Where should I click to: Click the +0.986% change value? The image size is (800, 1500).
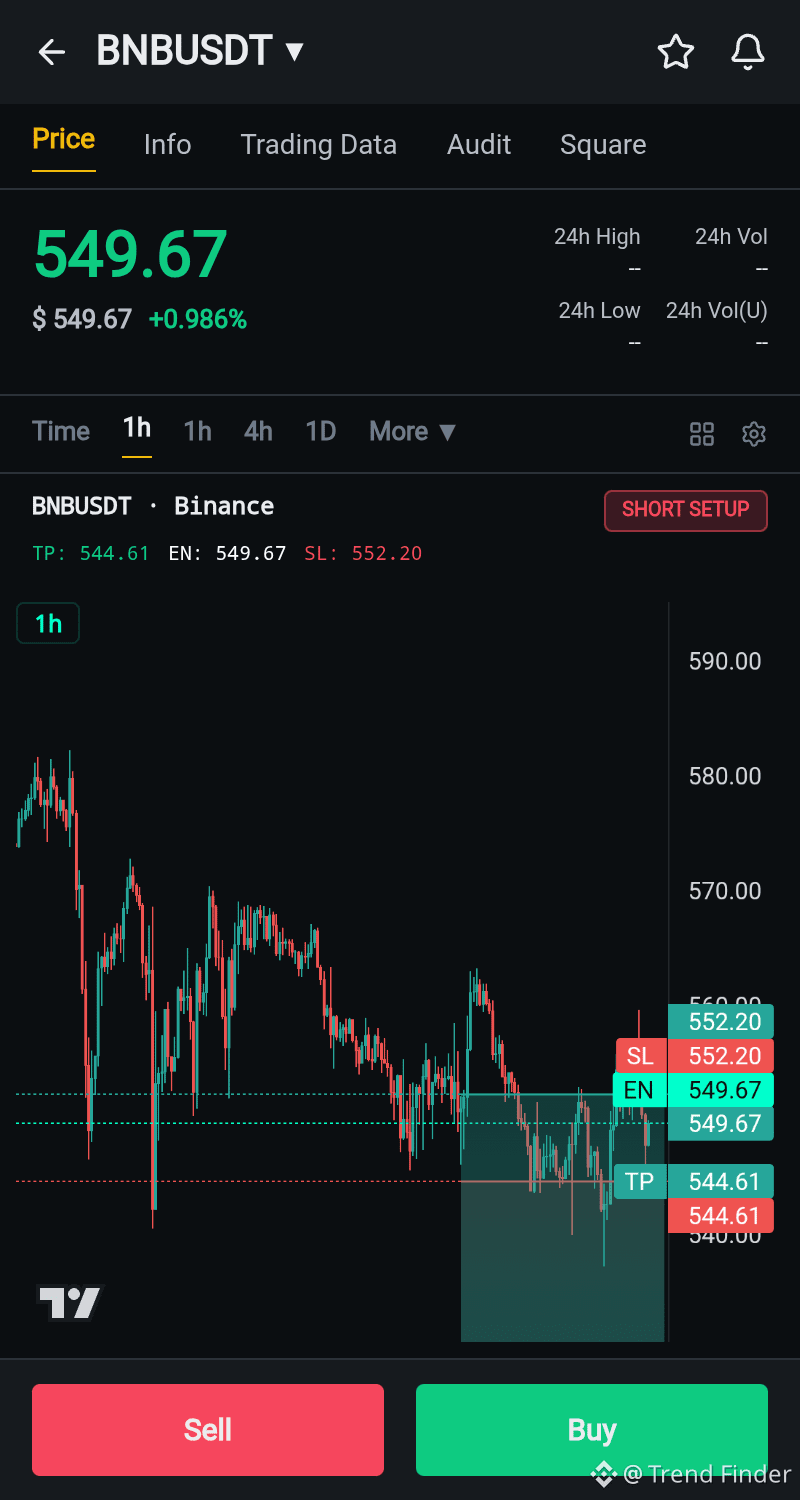[x=198, y=320]
